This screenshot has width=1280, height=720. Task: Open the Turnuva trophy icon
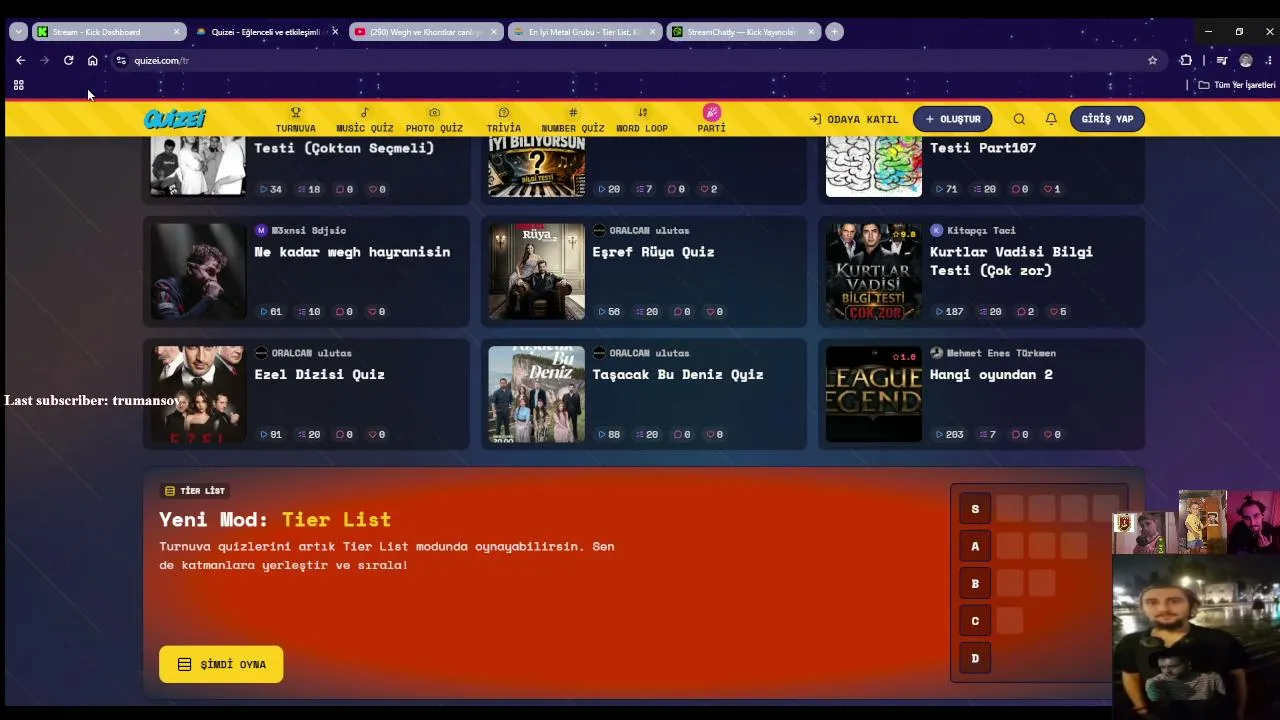click(295, 112)
